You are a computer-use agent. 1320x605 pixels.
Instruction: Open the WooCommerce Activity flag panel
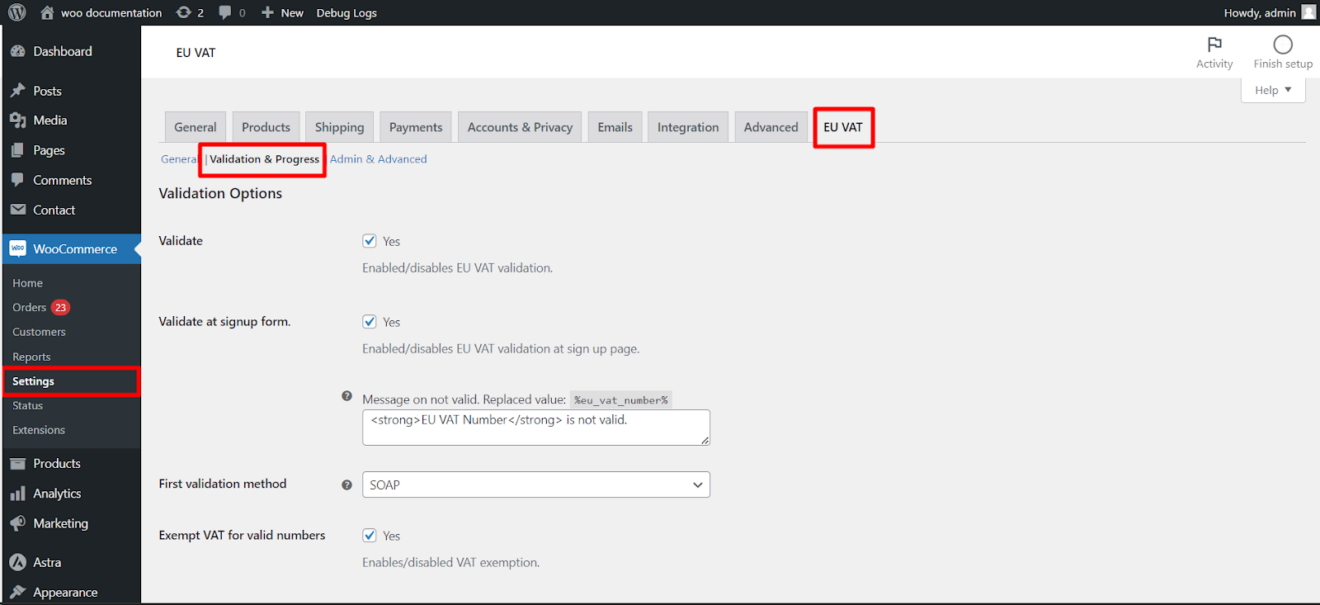1214,49
